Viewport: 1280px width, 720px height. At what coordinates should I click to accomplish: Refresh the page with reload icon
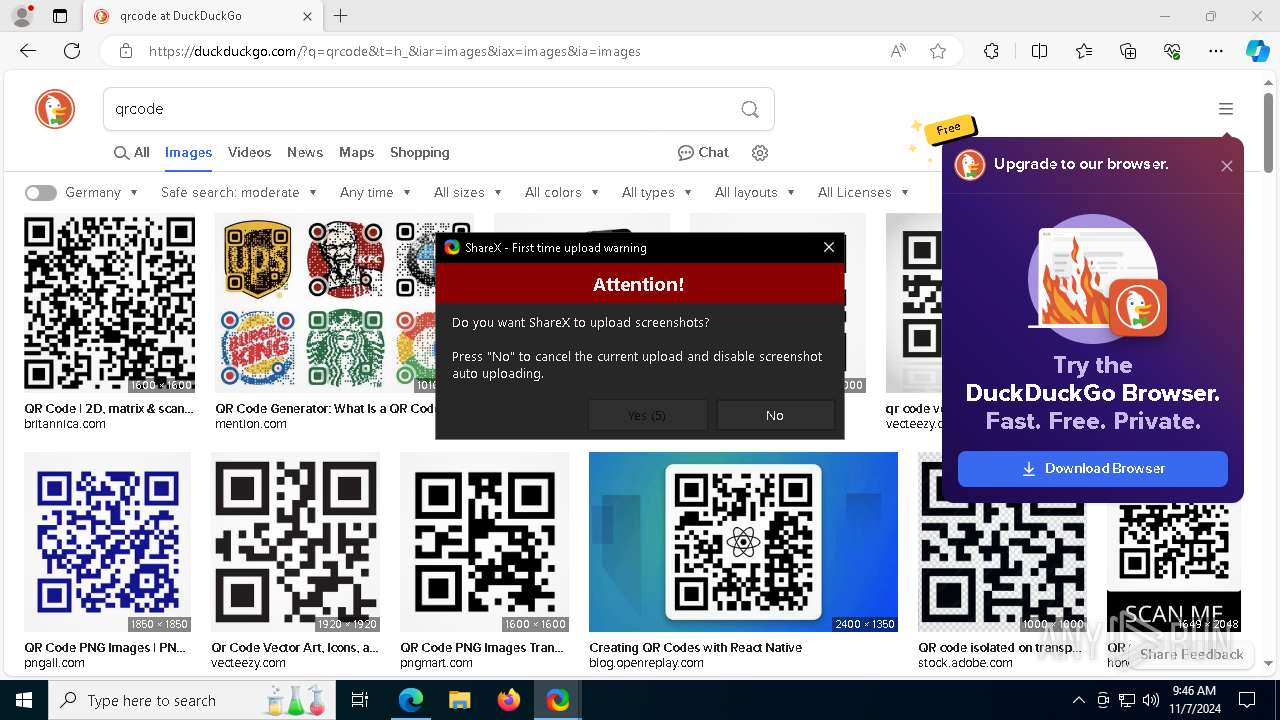click(72, 51)
